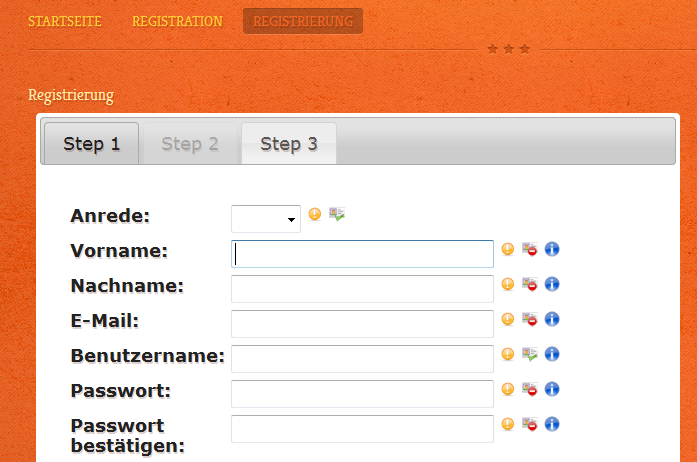The image size is (697, 462).
Task: Click the orange warning icon next to E-Mail
Action: coord(508,319)
